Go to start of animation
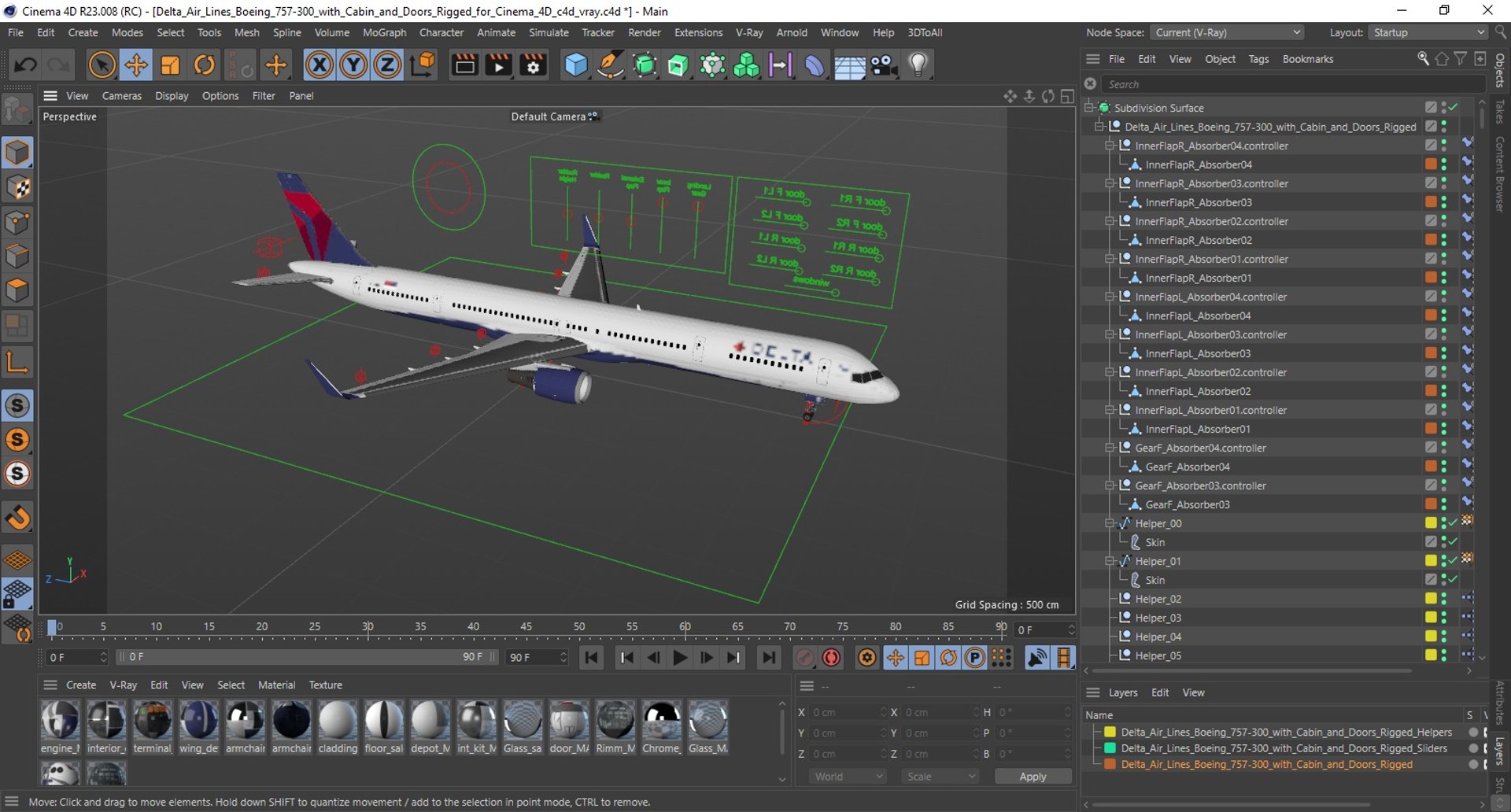This screenshot has height=812, width=1511. [592, 657]
